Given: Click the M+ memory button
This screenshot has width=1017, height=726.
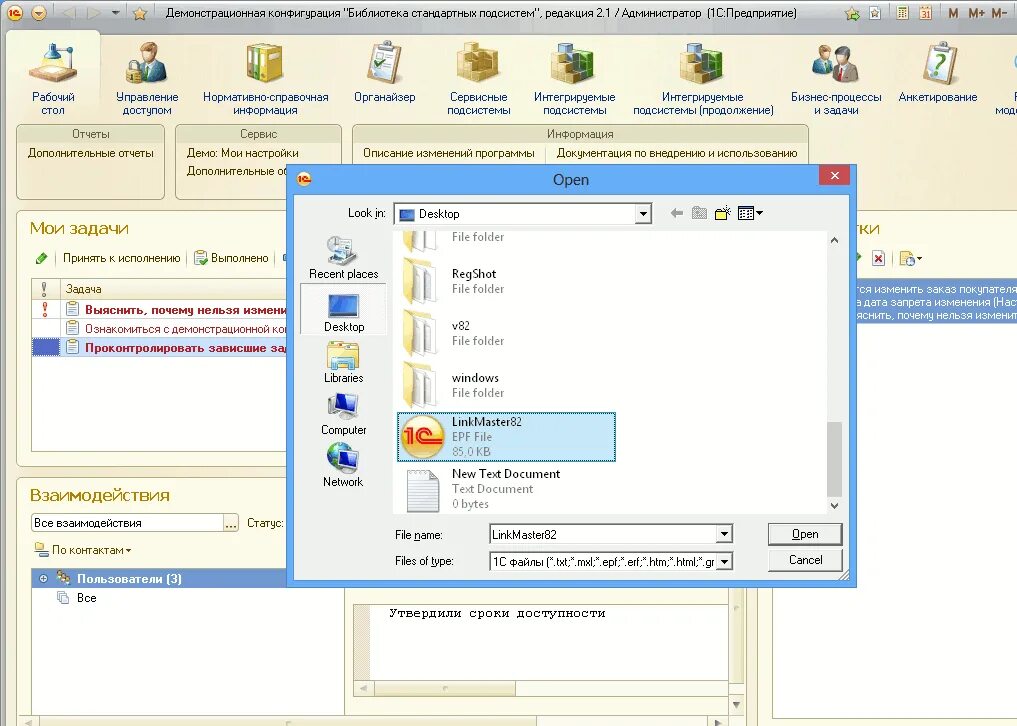Looking at the screenshot, I should pos(976,12).
